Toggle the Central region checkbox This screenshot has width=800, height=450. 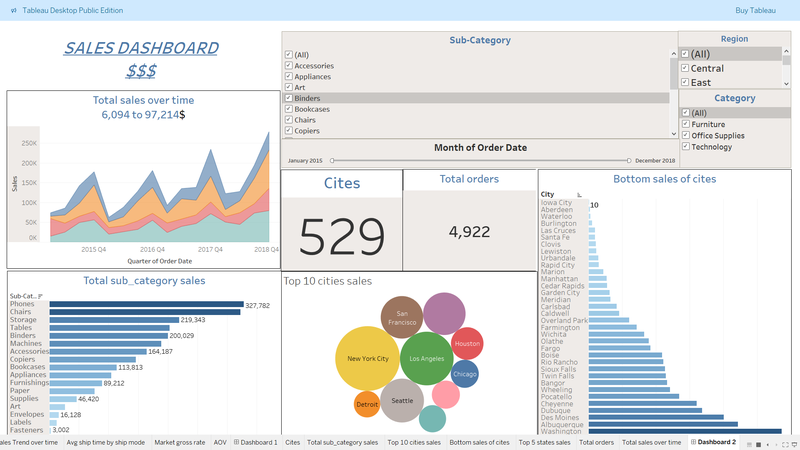point(685,68)
